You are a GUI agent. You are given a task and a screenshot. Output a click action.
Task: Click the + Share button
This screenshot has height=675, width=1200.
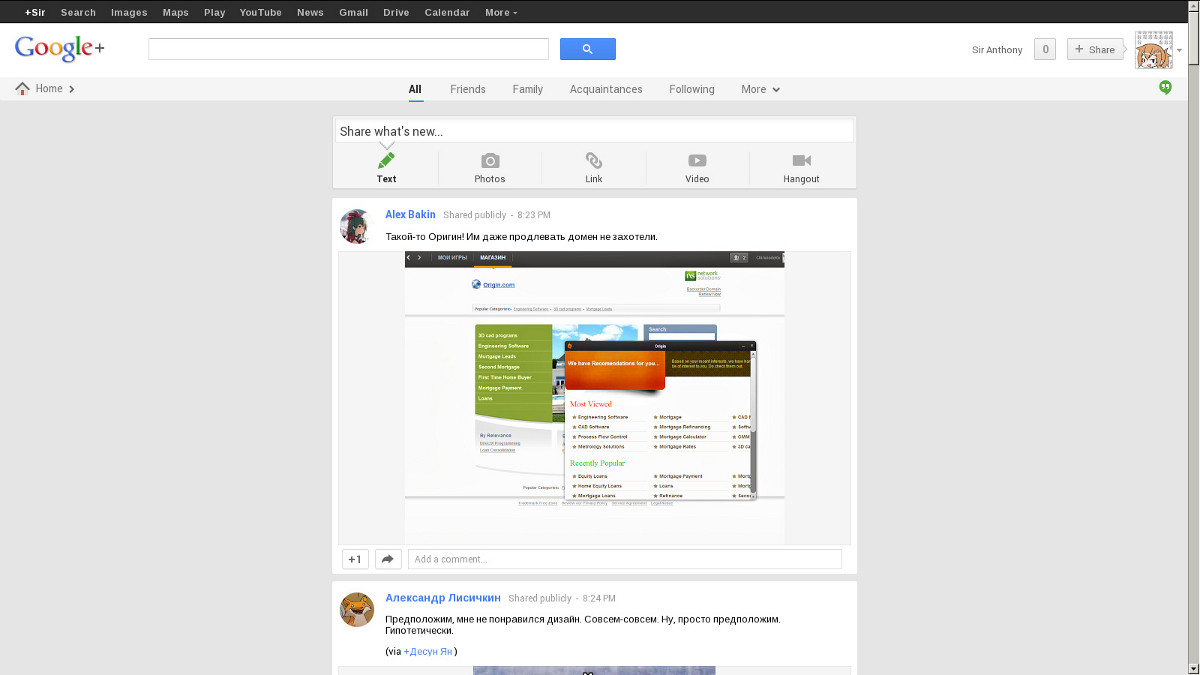pyautogui.click(x=1096, y=49)
